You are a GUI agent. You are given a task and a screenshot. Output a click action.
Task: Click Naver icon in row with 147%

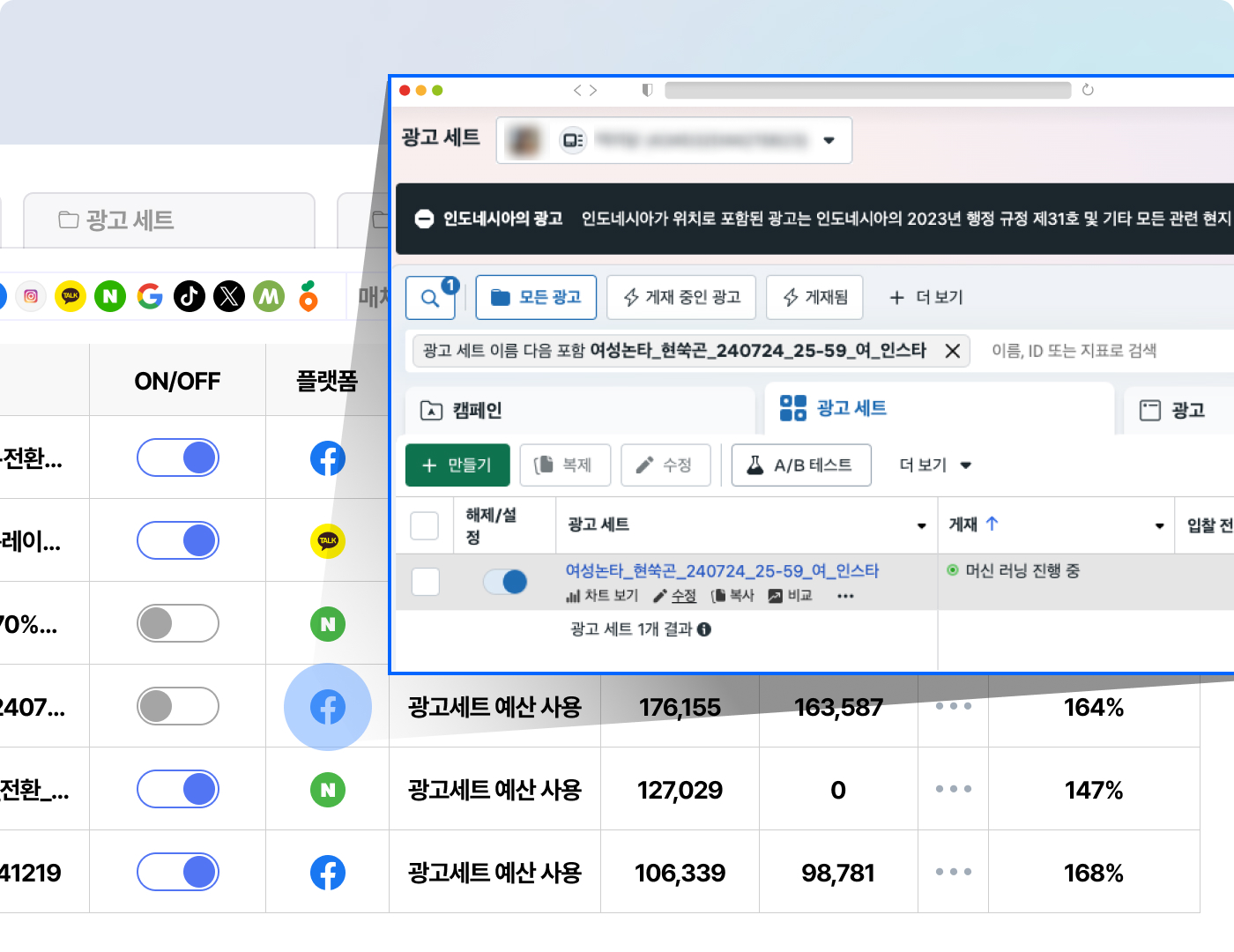point(328,790)
